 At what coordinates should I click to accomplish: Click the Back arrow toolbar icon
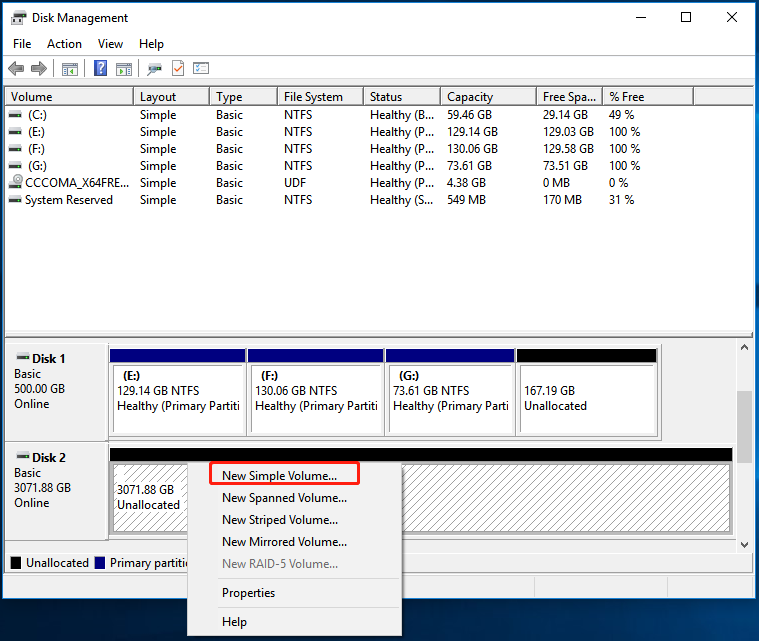pos(16,69)
